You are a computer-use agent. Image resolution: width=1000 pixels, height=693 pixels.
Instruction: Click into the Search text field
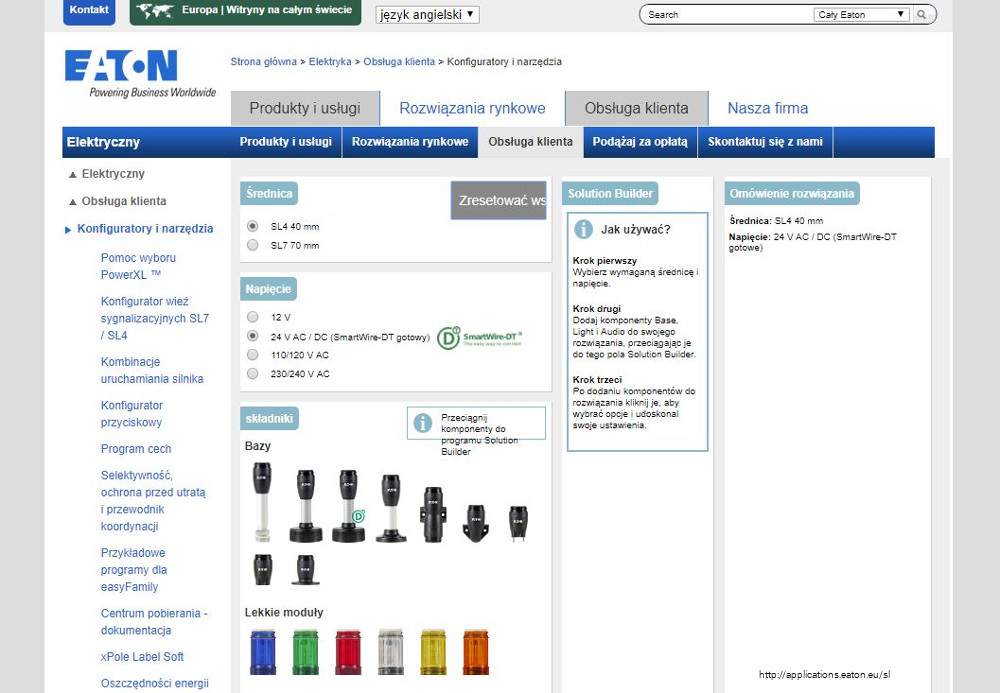point(728,15)
